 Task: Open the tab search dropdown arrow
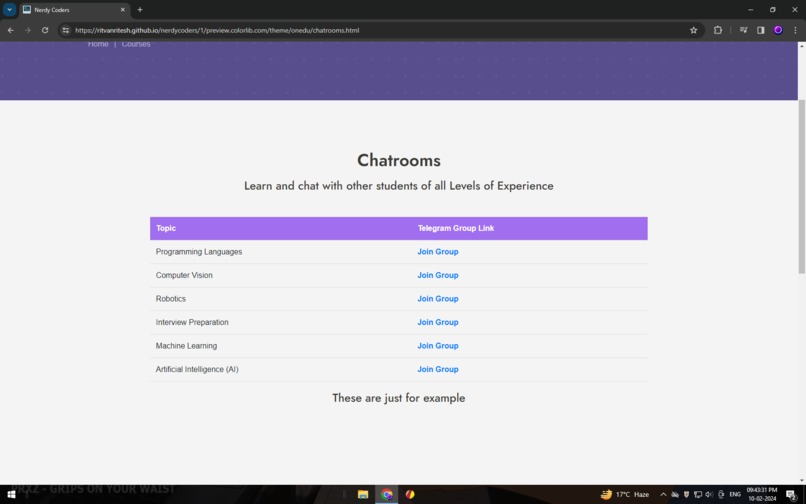point(9,9)
